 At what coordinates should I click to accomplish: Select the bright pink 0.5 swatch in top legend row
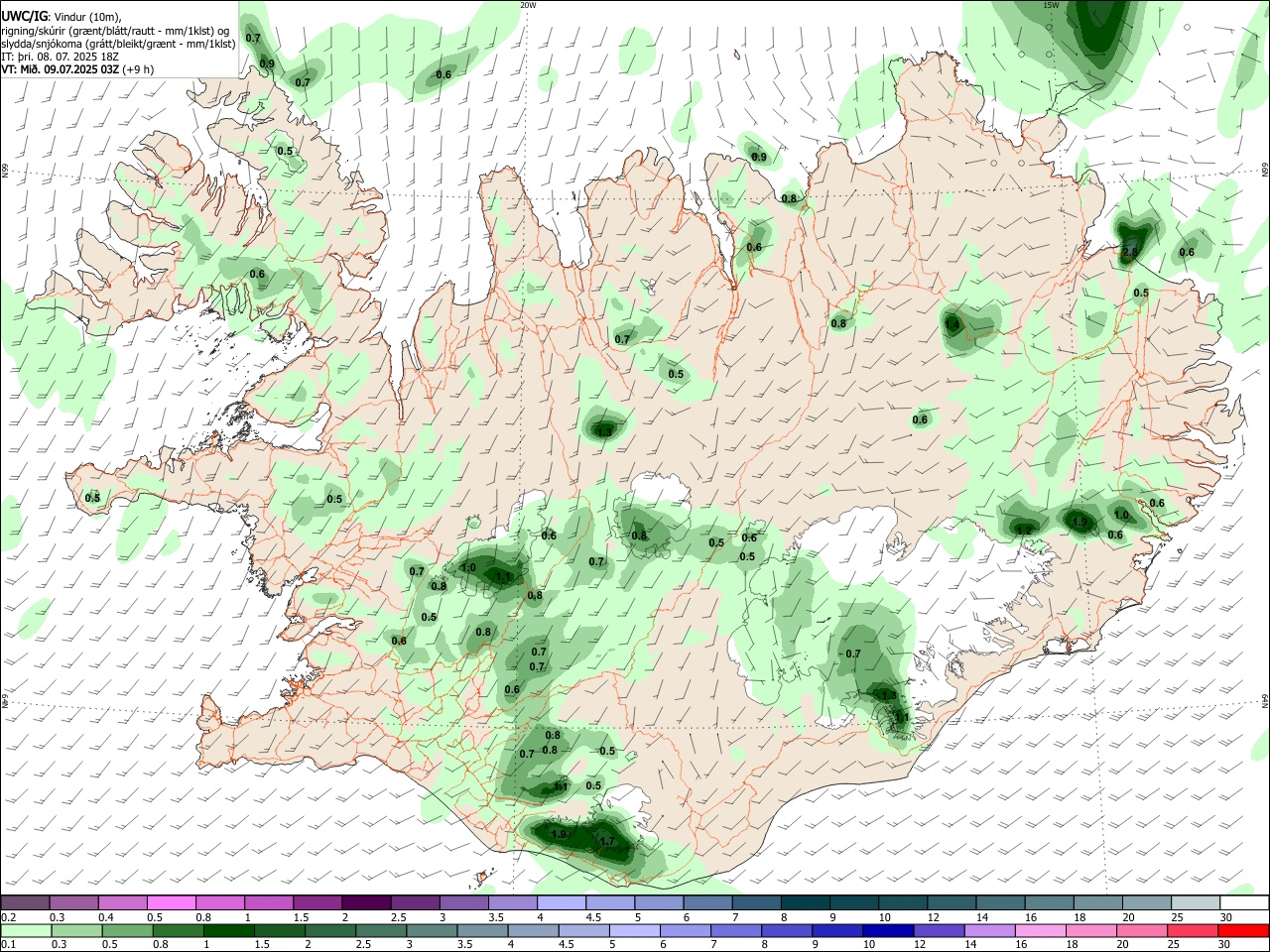(172, 902)
